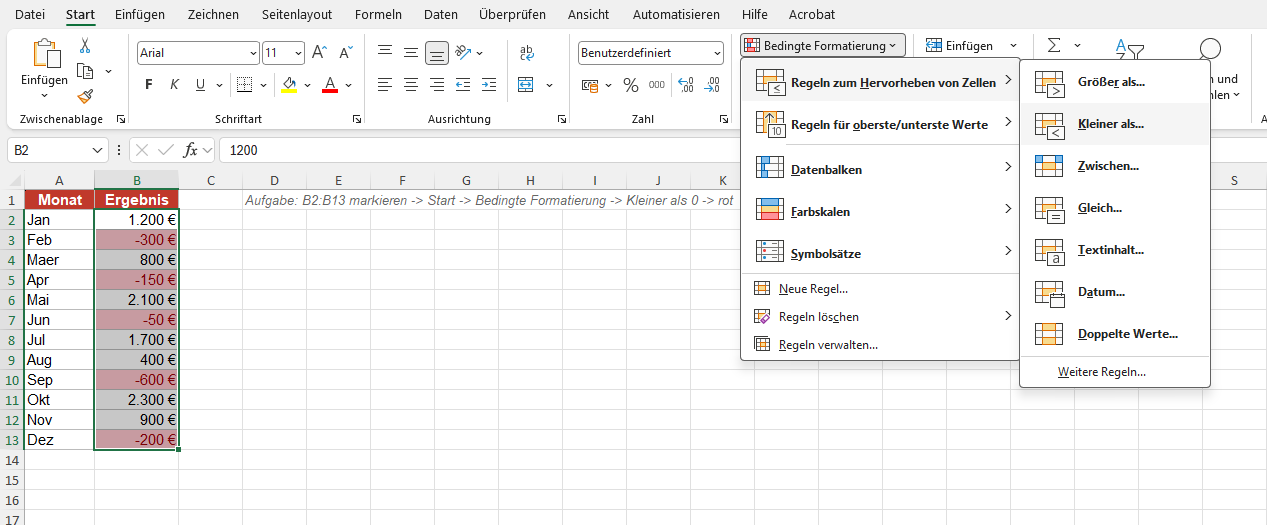
Task: Decrease font size with the smaller A icon
Action: 346,53
